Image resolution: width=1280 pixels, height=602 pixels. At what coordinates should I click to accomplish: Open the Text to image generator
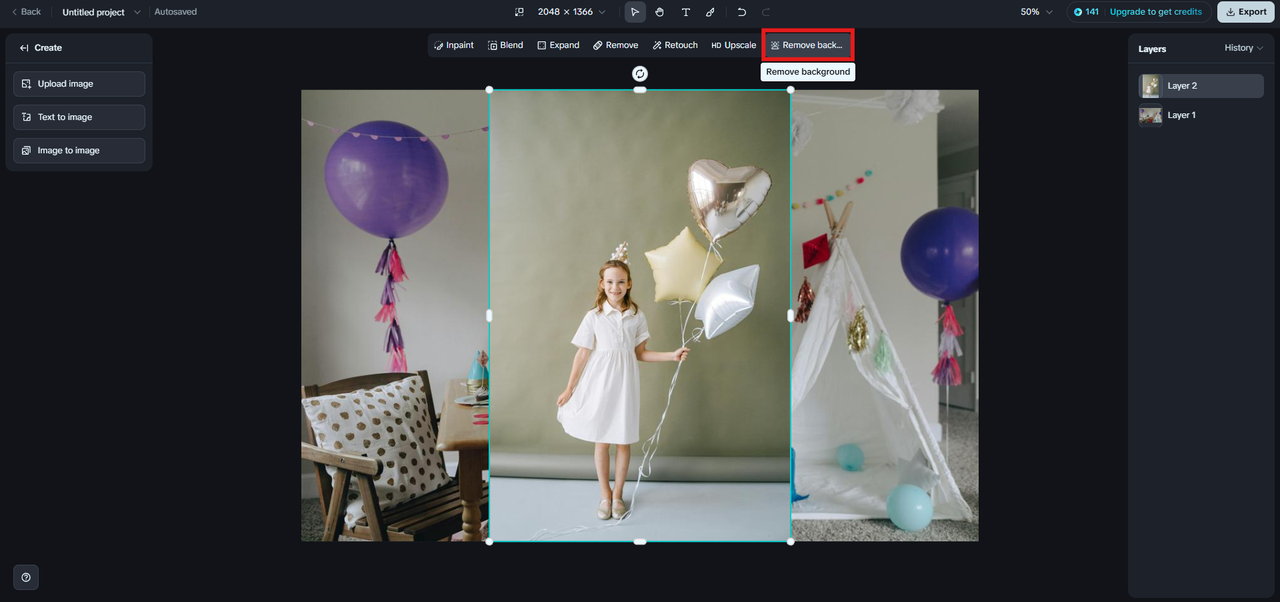(x=79, y=117)
